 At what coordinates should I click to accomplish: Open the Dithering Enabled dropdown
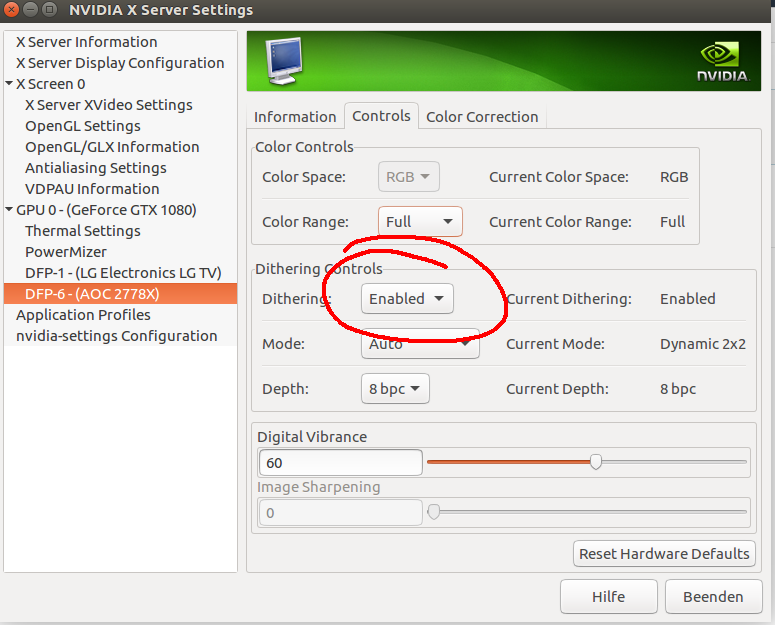click(407, 298)
